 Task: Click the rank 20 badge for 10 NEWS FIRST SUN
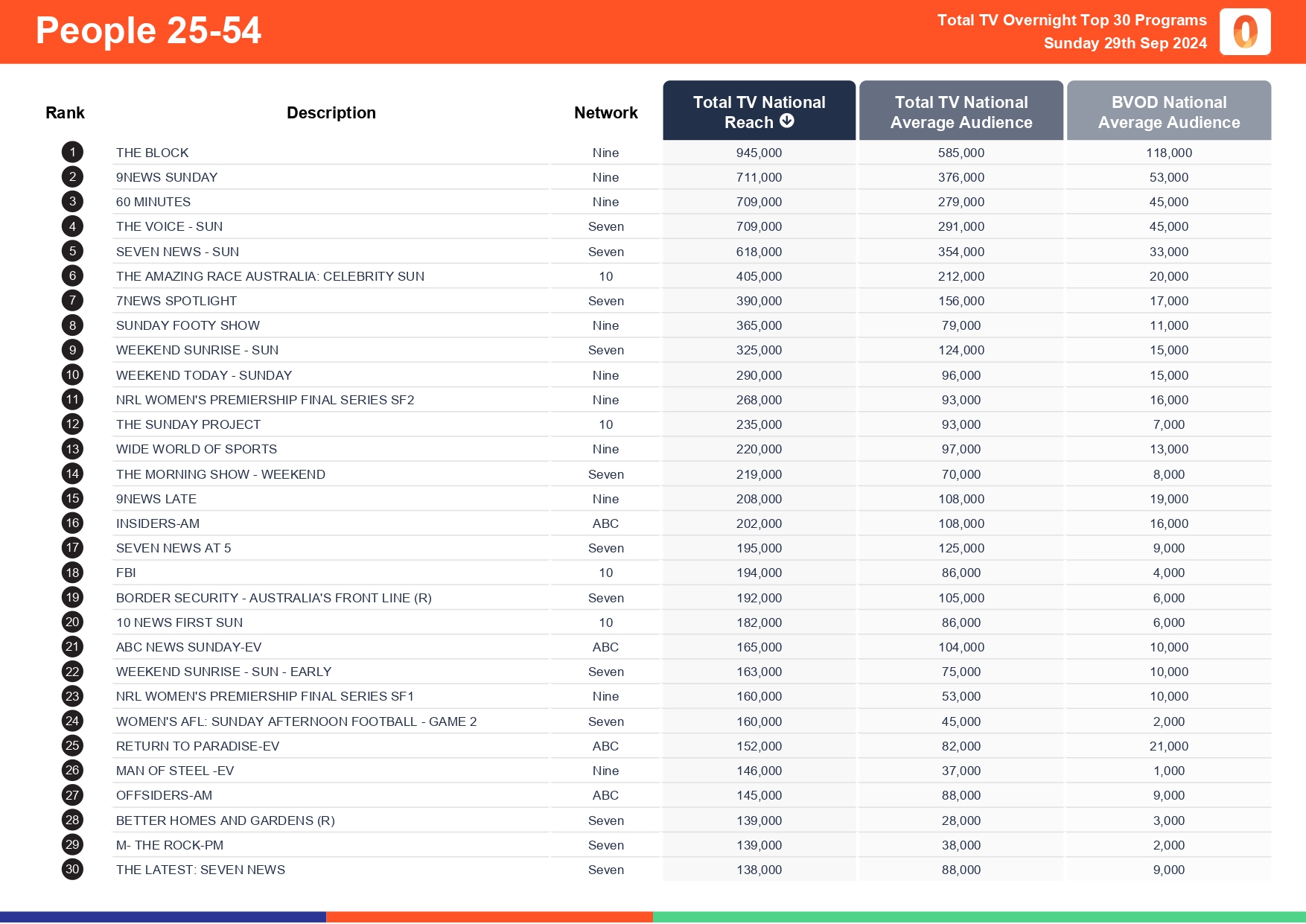[71, 622]
